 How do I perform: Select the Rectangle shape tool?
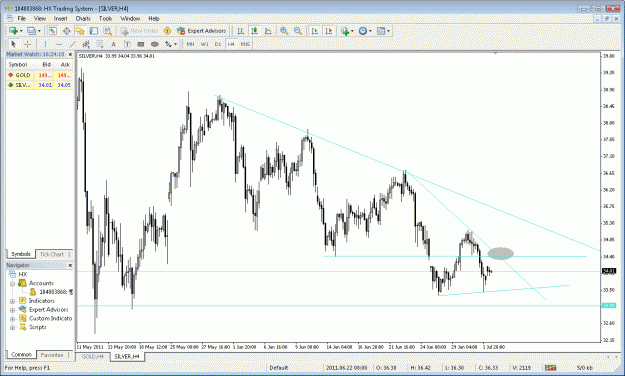click(x=141, y=44)
